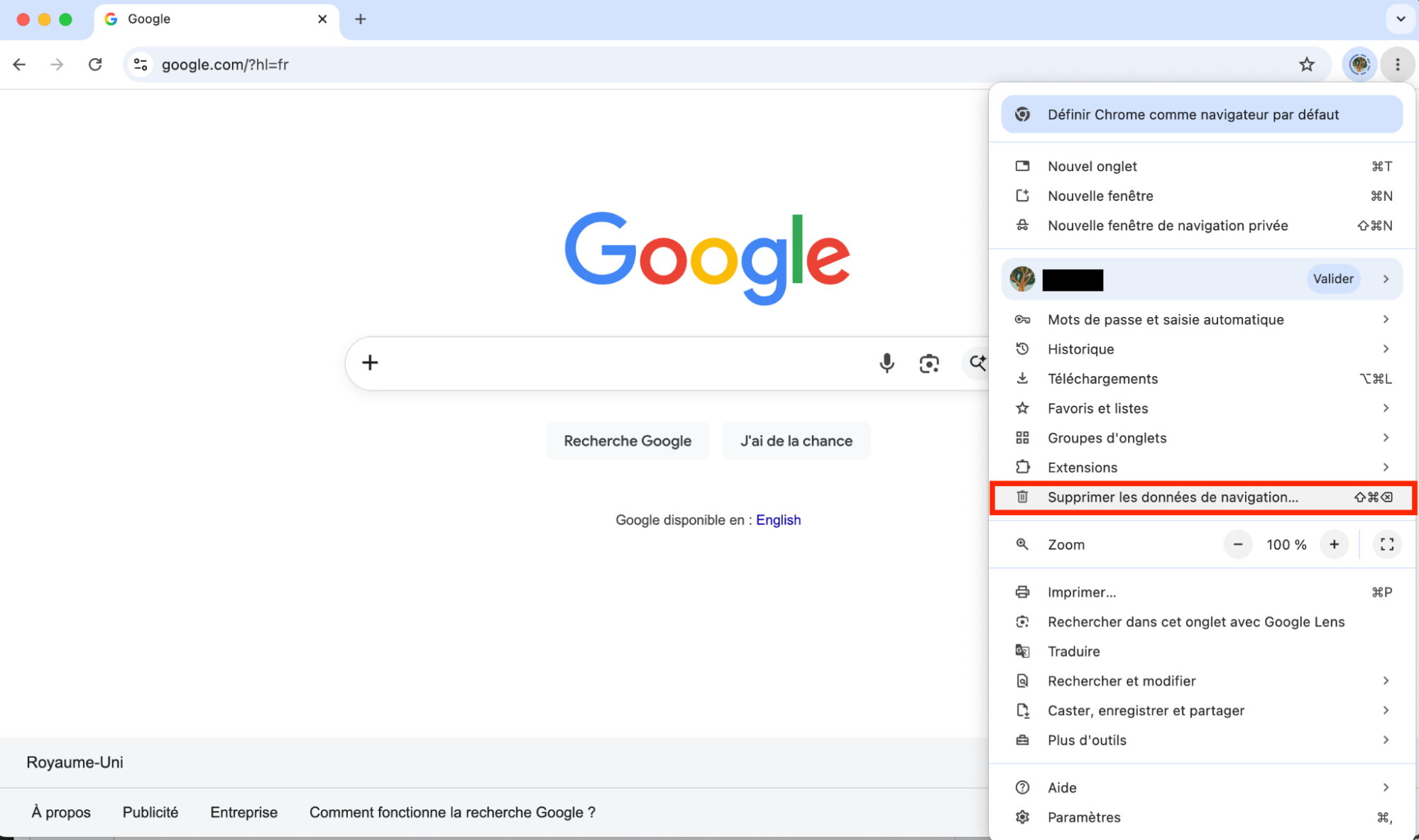
Task: Click the plus icon in search box
Action: [x=370, y=363]
